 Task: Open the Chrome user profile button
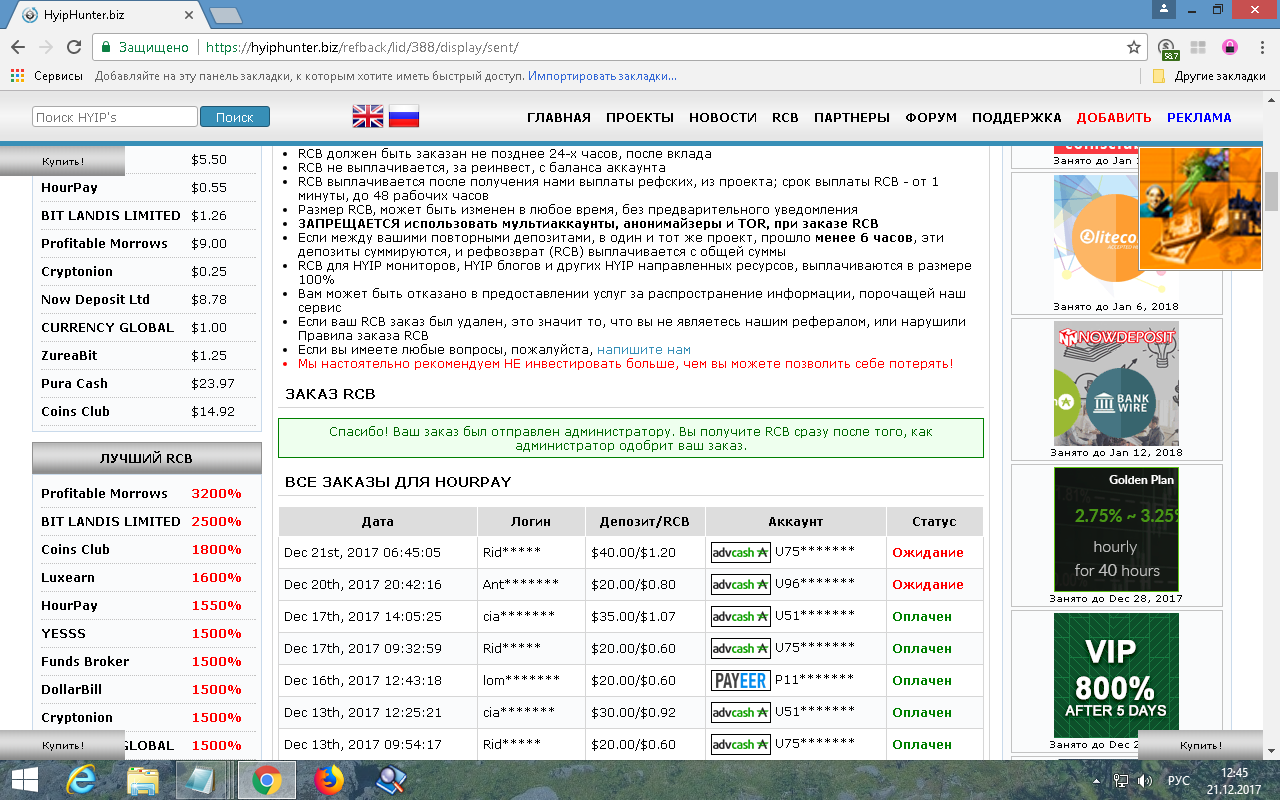point(1162,10)
